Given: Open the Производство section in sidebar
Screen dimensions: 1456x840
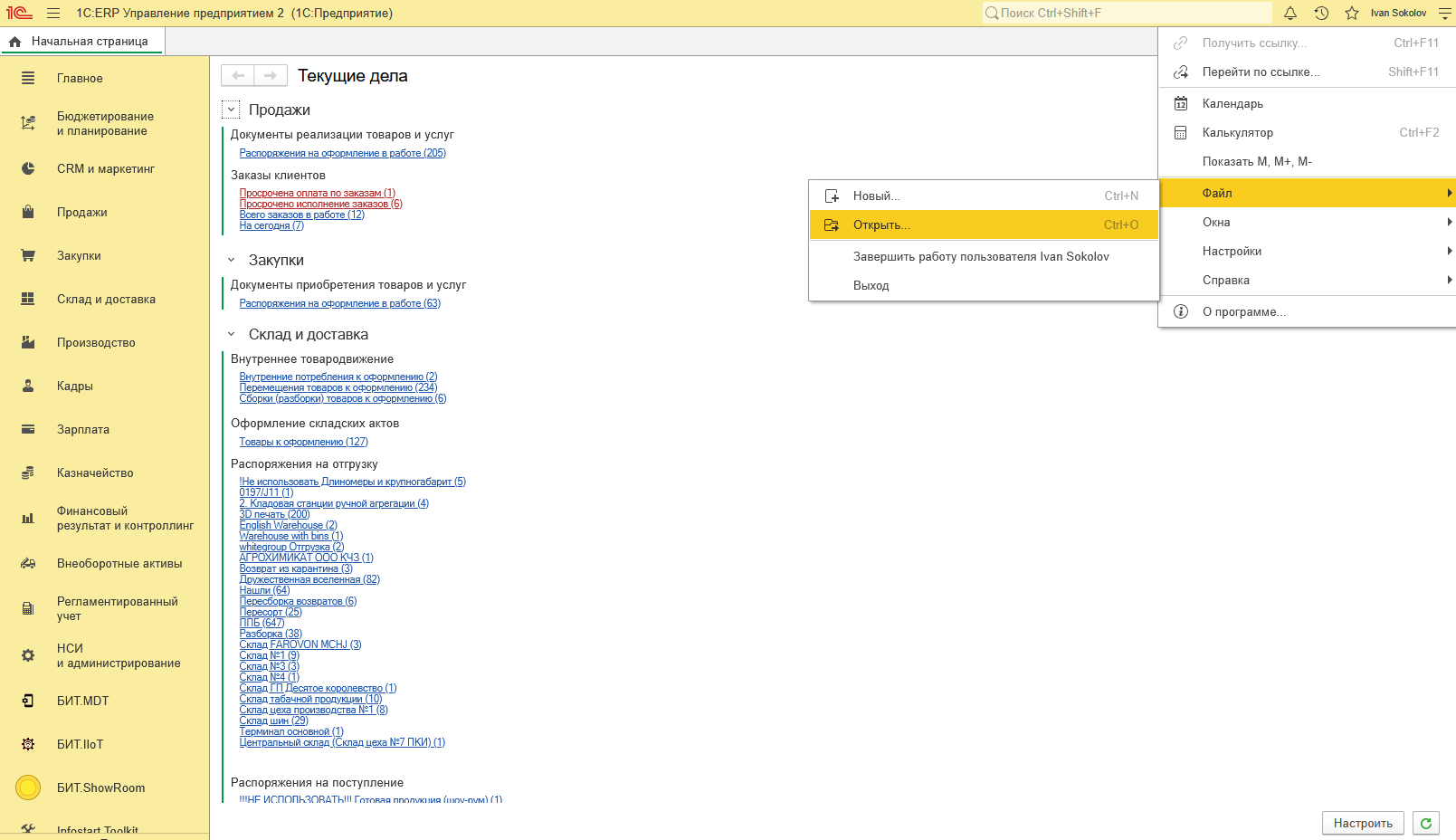Looking at the screenshot, I should click(96, 343).
